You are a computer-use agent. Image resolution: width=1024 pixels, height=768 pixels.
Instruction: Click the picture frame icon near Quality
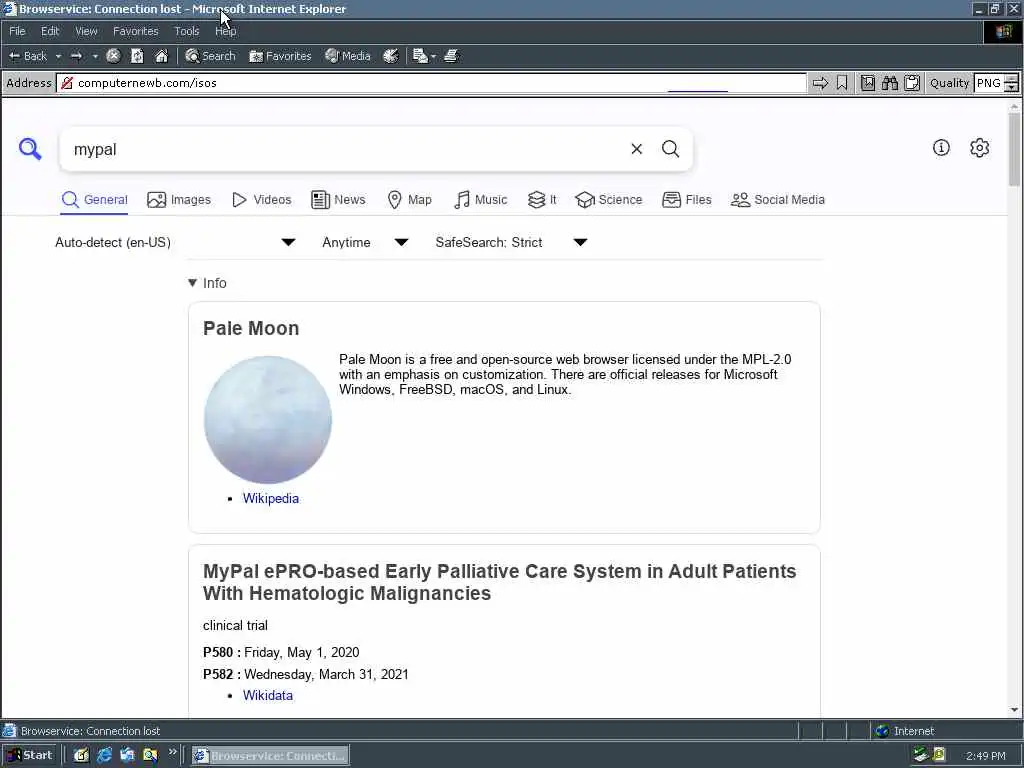tap(867, 83)
